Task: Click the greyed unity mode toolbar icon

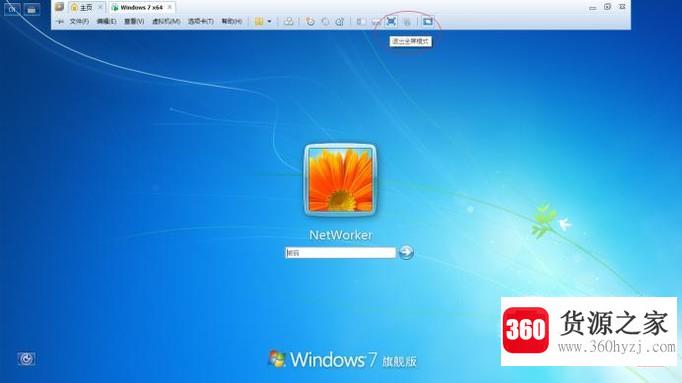Action: 407,21
